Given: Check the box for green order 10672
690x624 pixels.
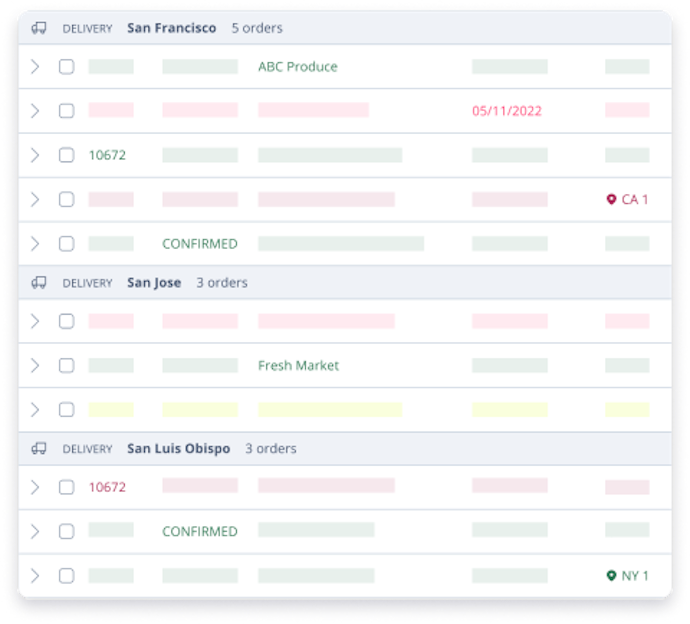Looking at the screenshot, I should click(66, 155).
